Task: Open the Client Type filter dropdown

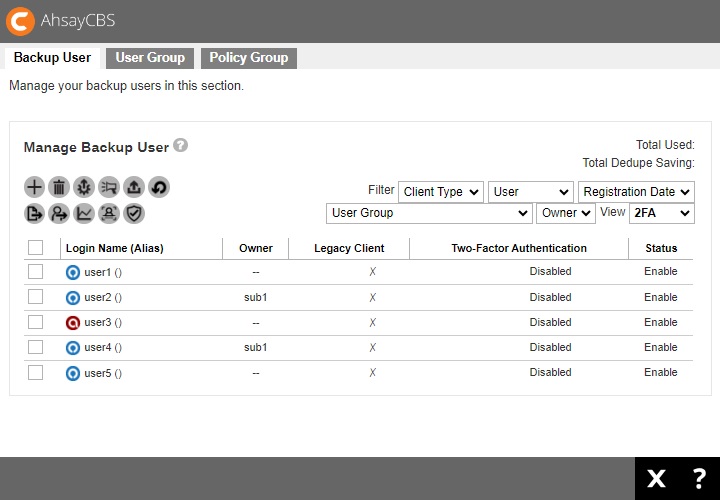Action: click(x=440, y=191)
